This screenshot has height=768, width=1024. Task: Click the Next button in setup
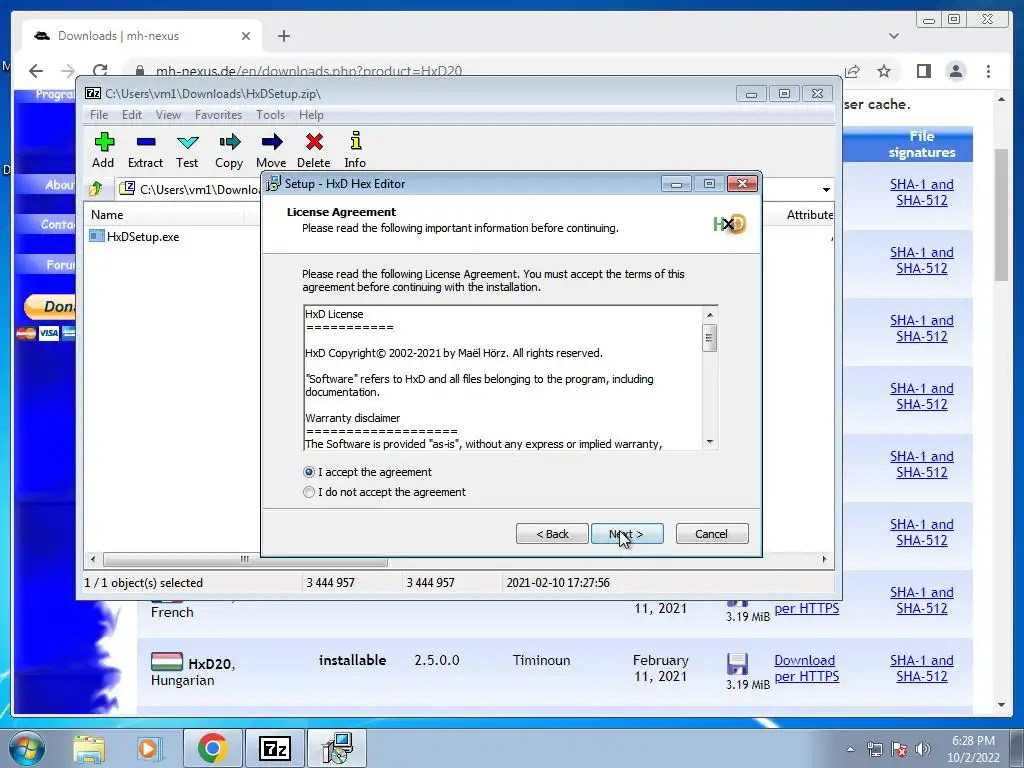pos(627,534)
